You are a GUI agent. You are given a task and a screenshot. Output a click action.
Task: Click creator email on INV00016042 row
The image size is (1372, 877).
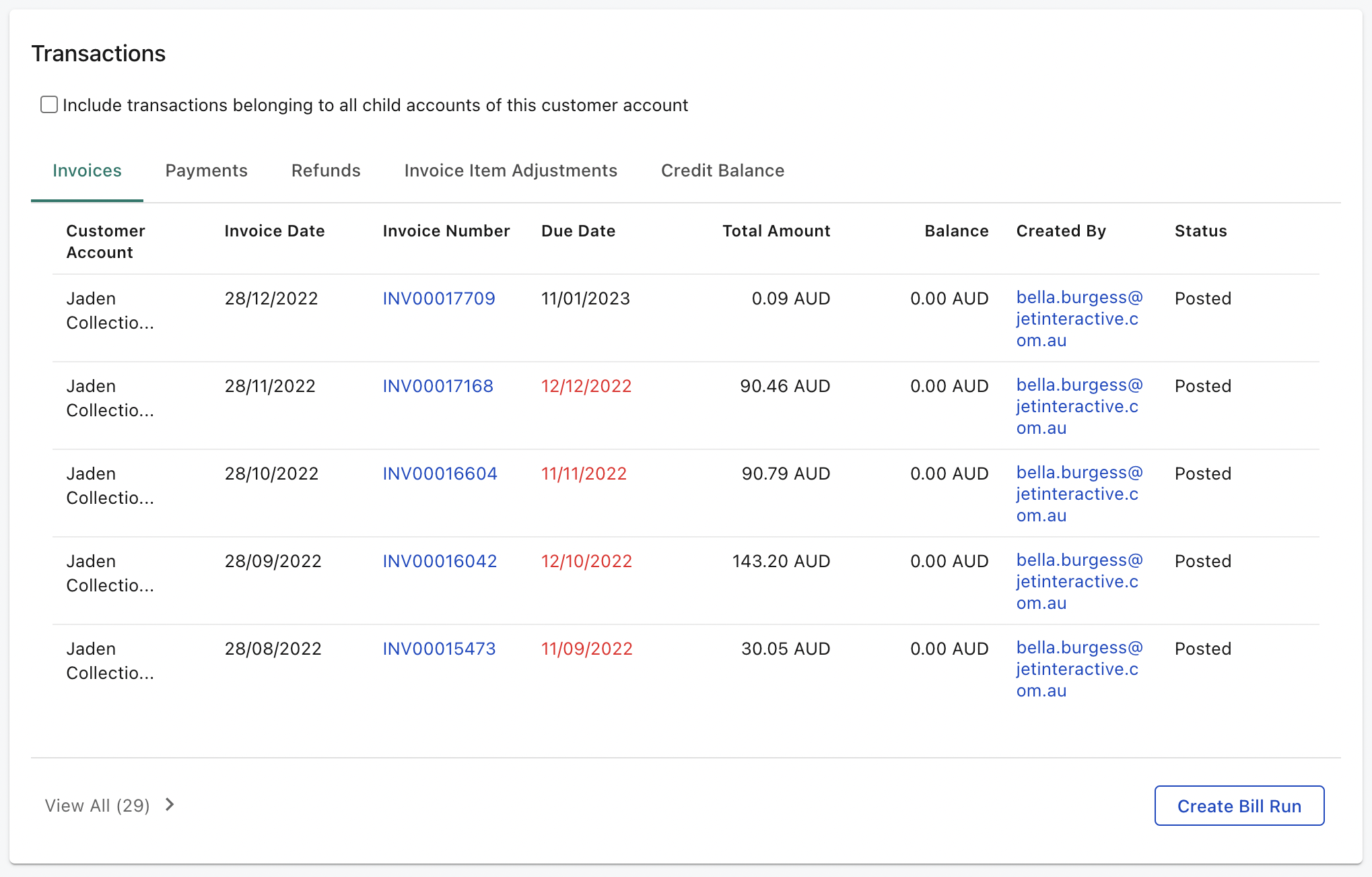[1080, 581]
